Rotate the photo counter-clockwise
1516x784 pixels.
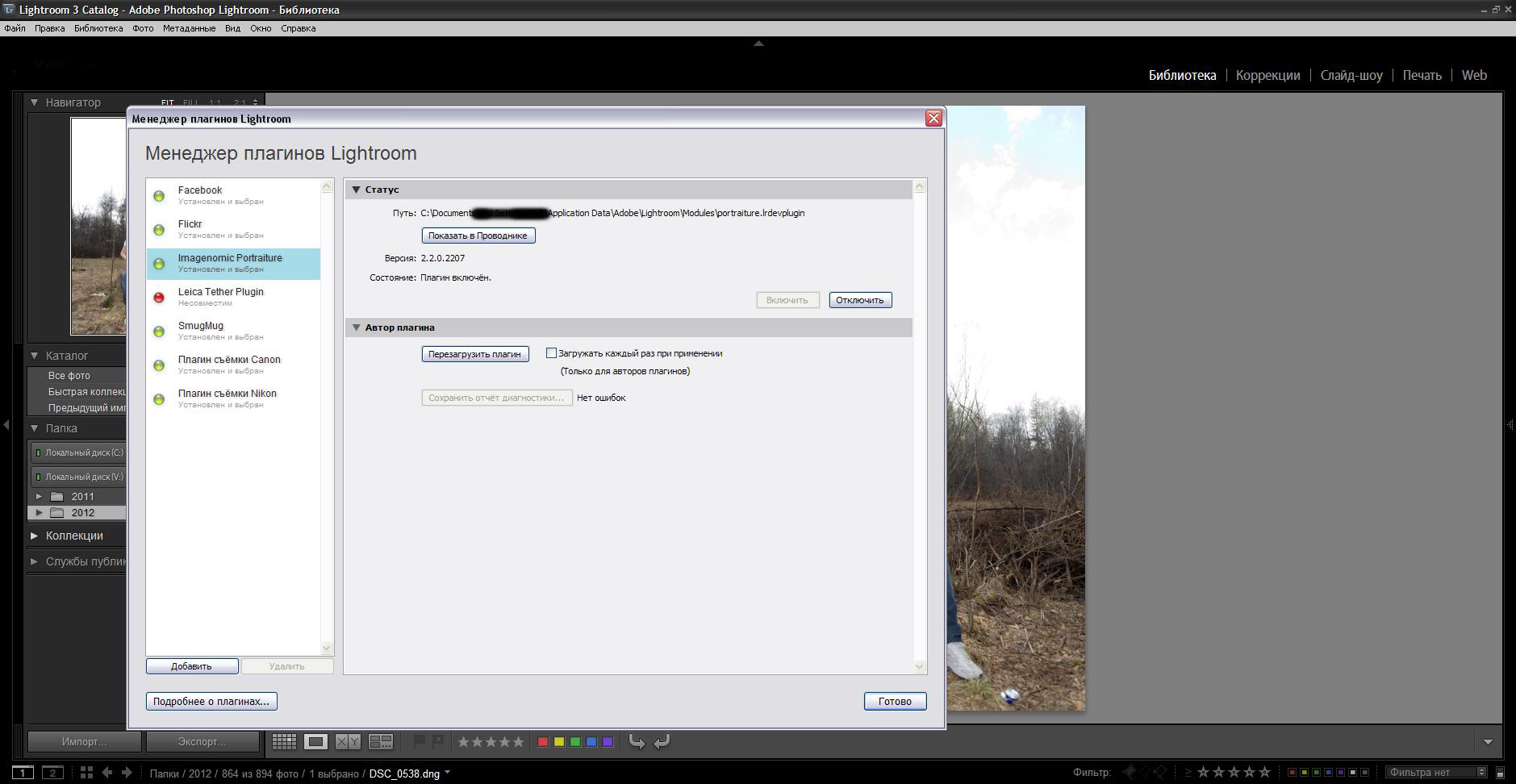(637, 741)
